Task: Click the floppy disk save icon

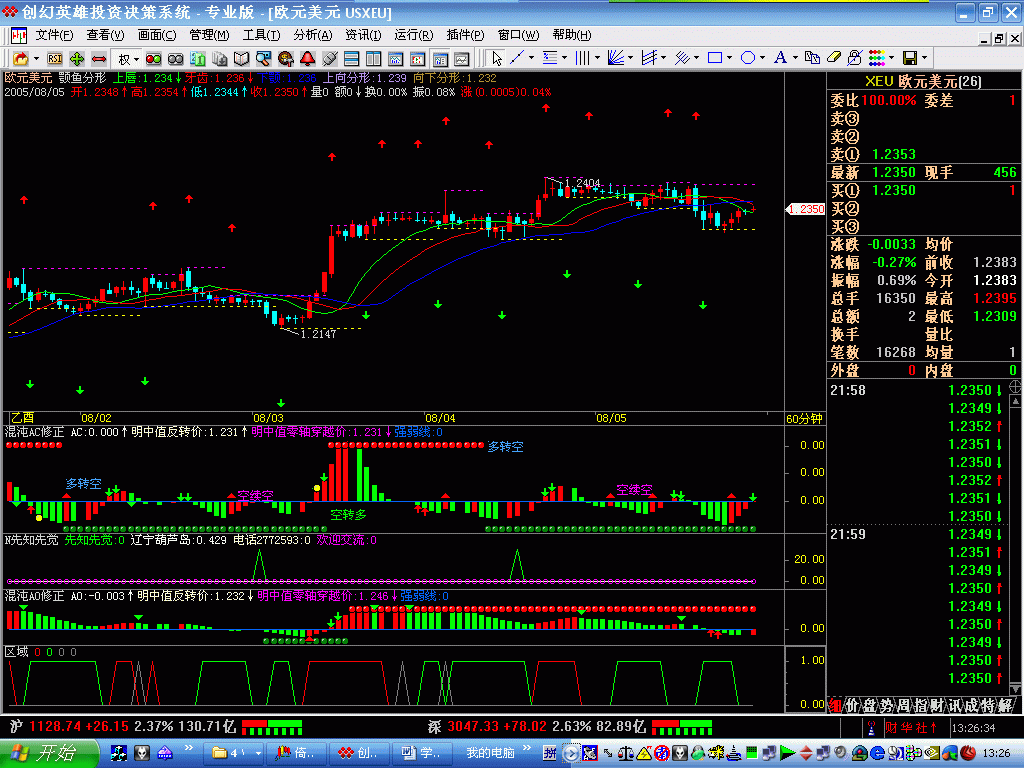Action: [910, 58]
